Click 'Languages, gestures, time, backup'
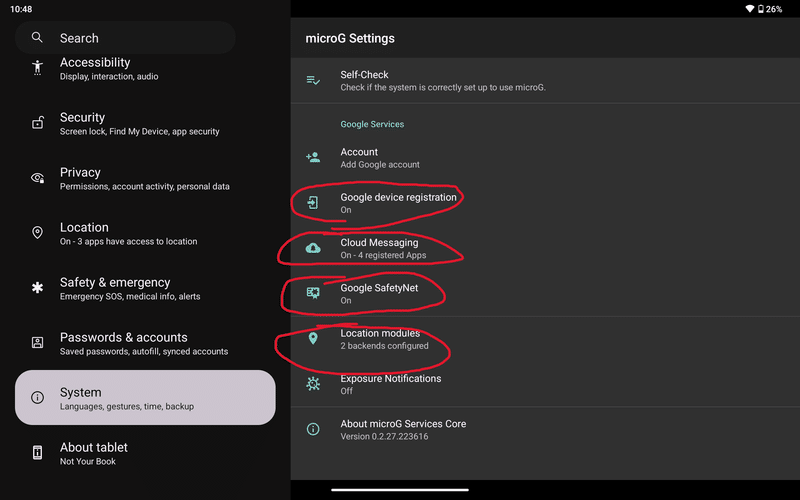This screenshot has width=800, height=500. click(x=127, y=407)
